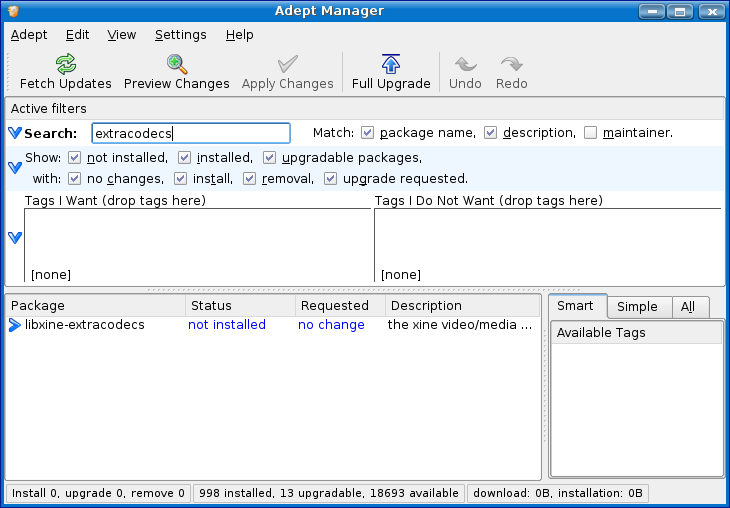730x508 pixels.
Task: Select the libxine-extracodecs package row name
Action: [x=85, y=325]
